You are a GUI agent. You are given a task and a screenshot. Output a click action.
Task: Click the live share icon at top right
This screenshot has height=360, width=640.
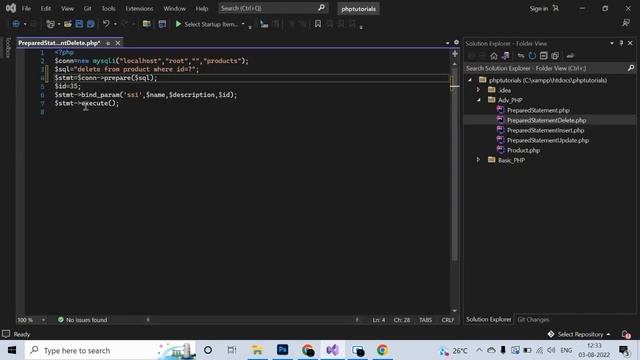626,23
